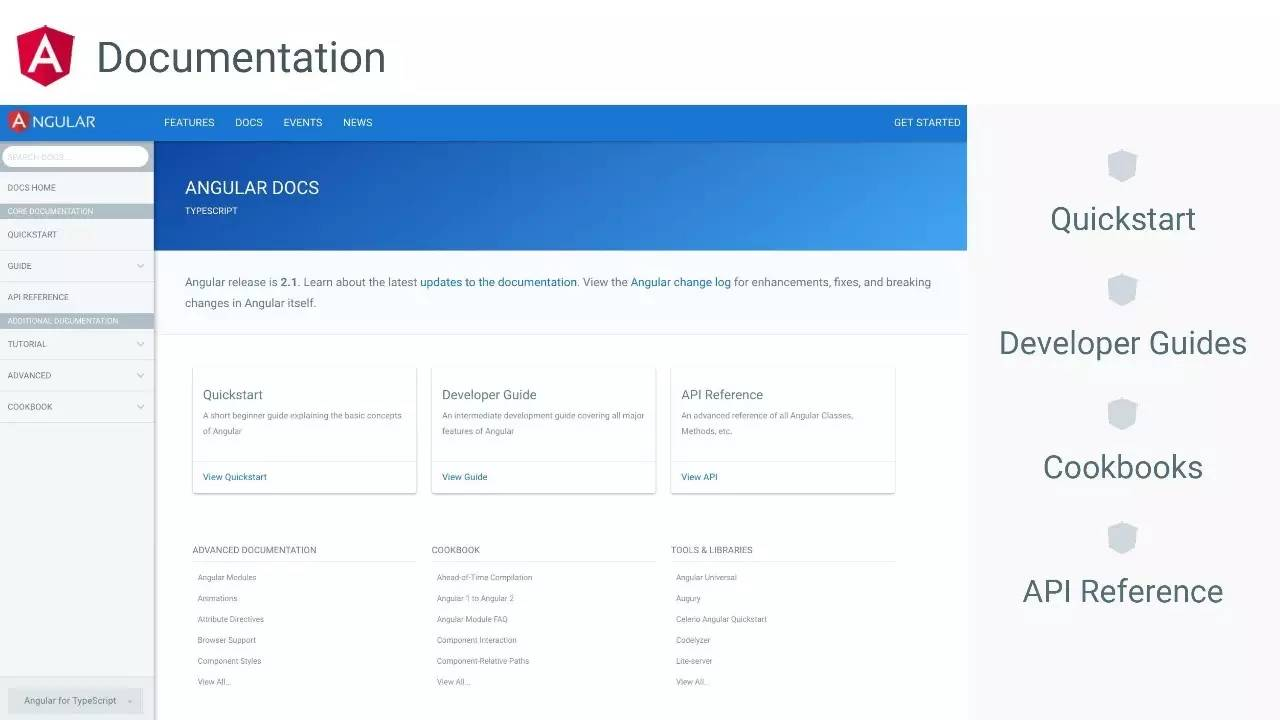Open the Angular Modules link

[227, 578]
